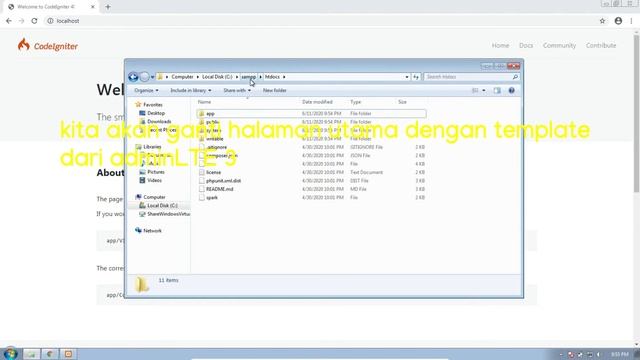The image size is (640, 360).
Task: Open Docs link on CodeIgniter page
Action: tap(526, 45)
